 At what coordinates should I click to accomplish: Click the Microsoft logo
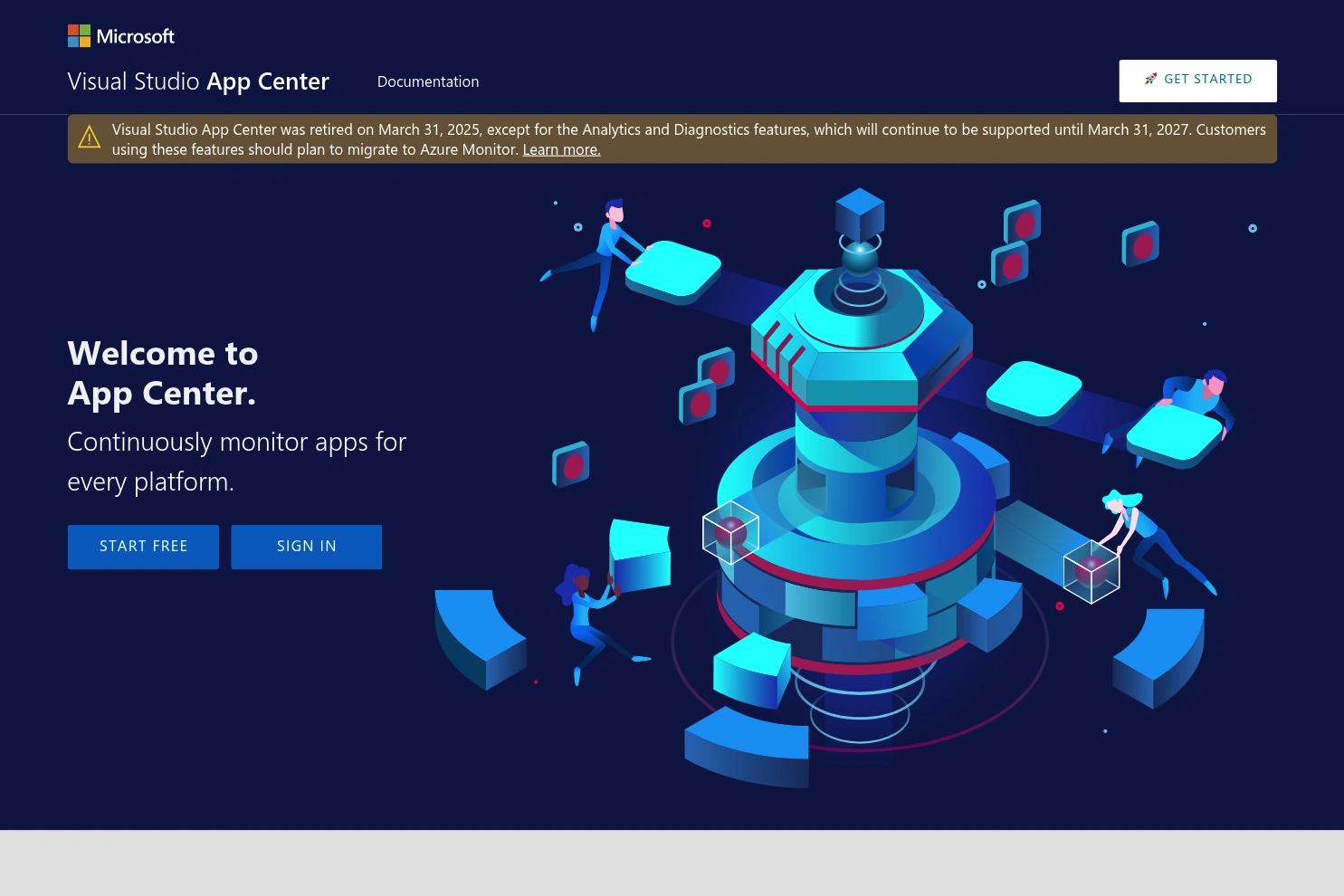coord(121,36)
